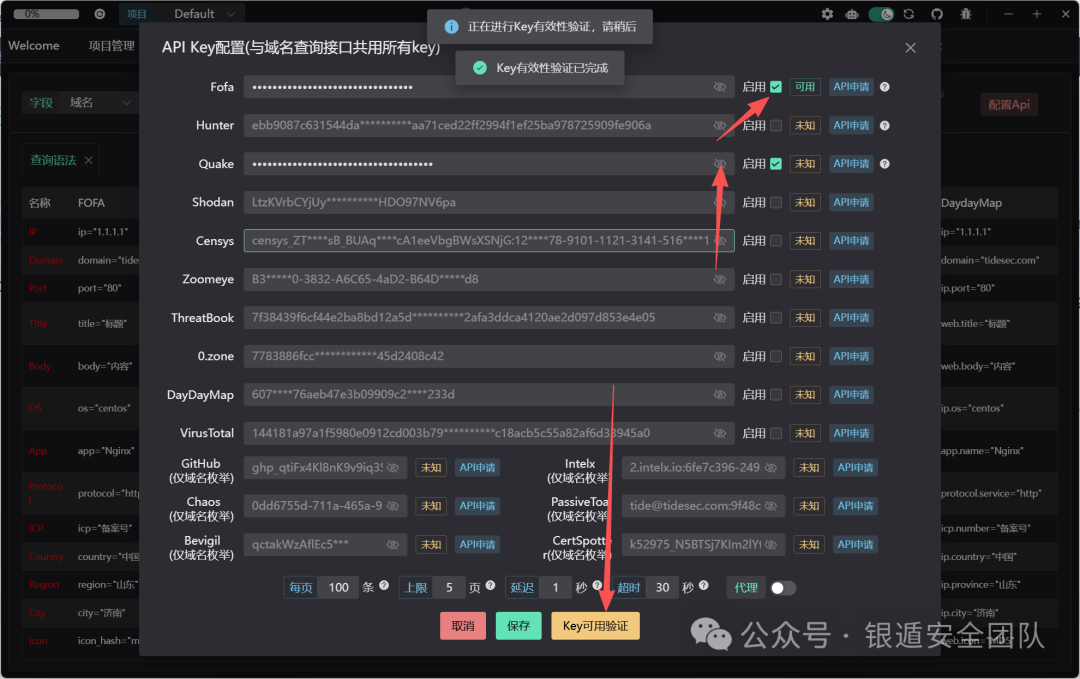Click 取消 cancel button

click(x=463, y=626)
